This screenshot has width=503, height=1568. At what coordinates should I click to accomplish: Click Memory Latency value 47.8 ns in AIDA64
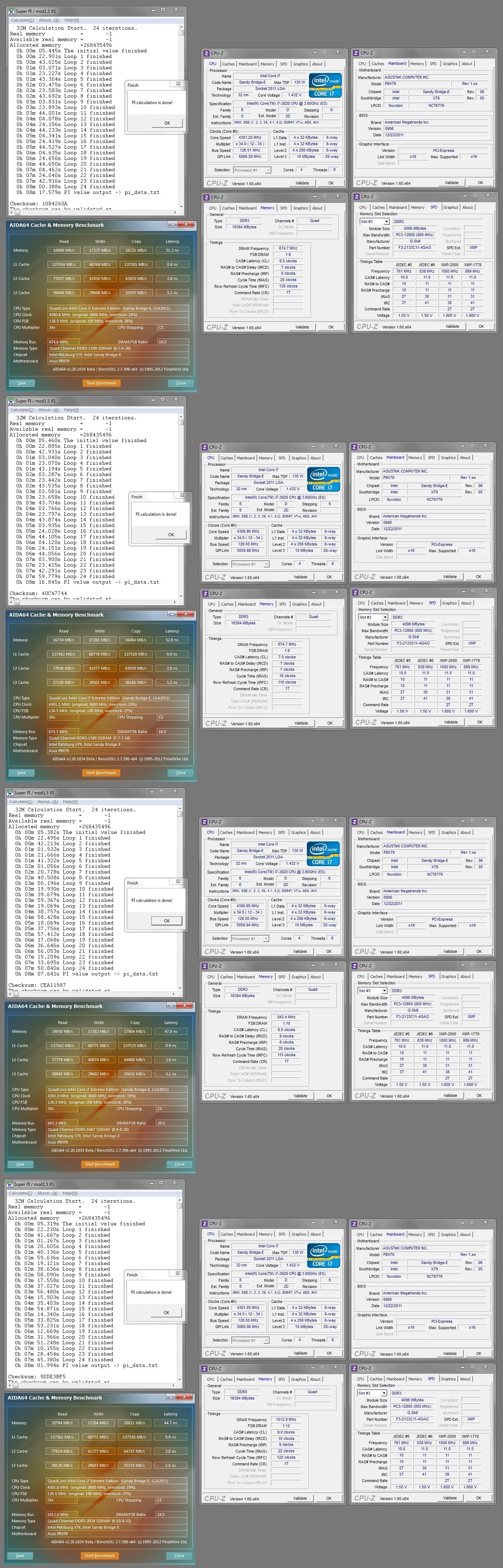(x=171, y=1031)
